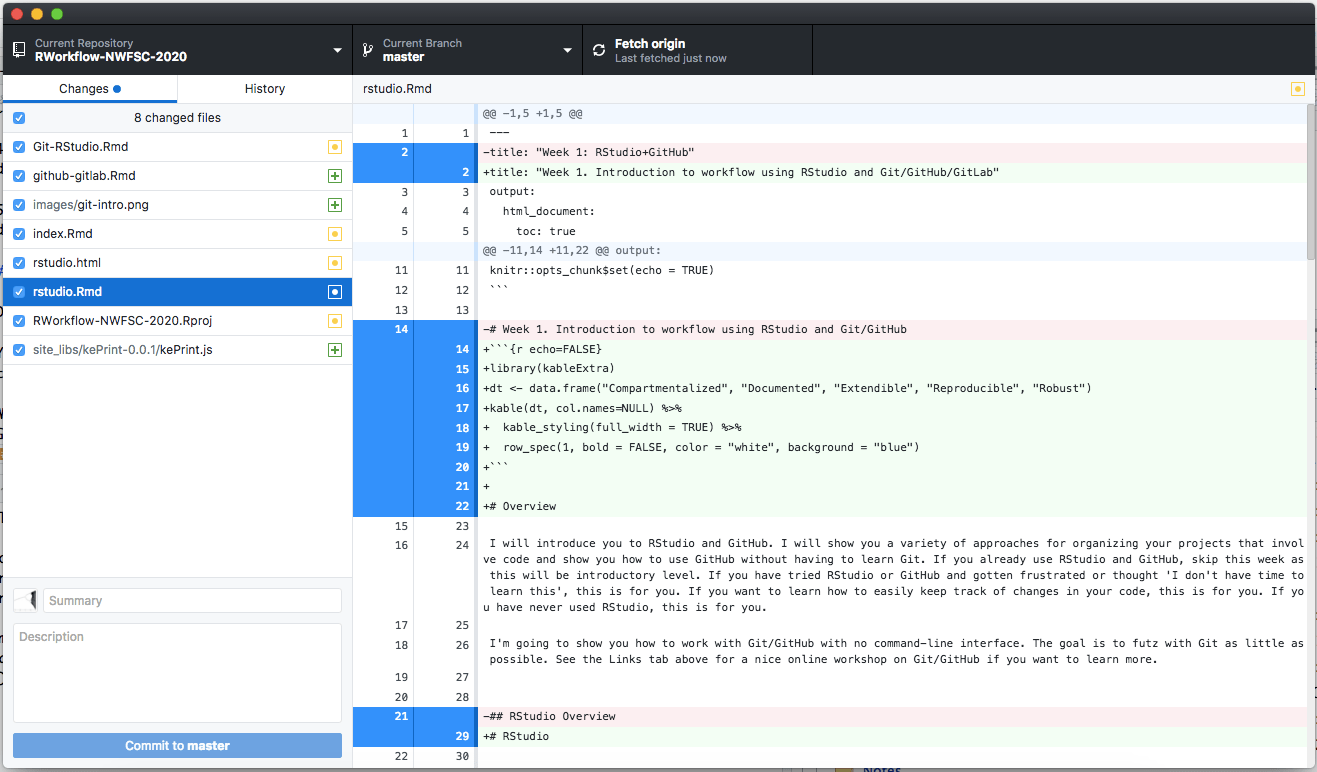Select the site_libs kePrint.js file row
The width and height of the screenshot is (1317, 772).
[x=177, y=350]
